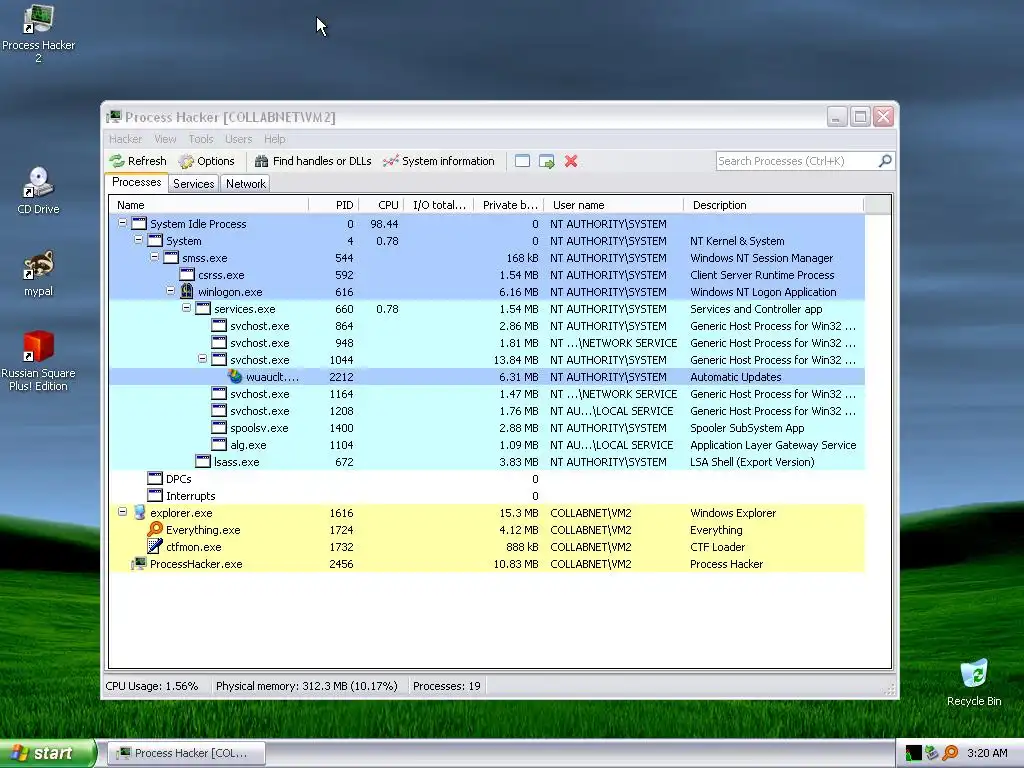Select the DPCs row

pos(487,478)
